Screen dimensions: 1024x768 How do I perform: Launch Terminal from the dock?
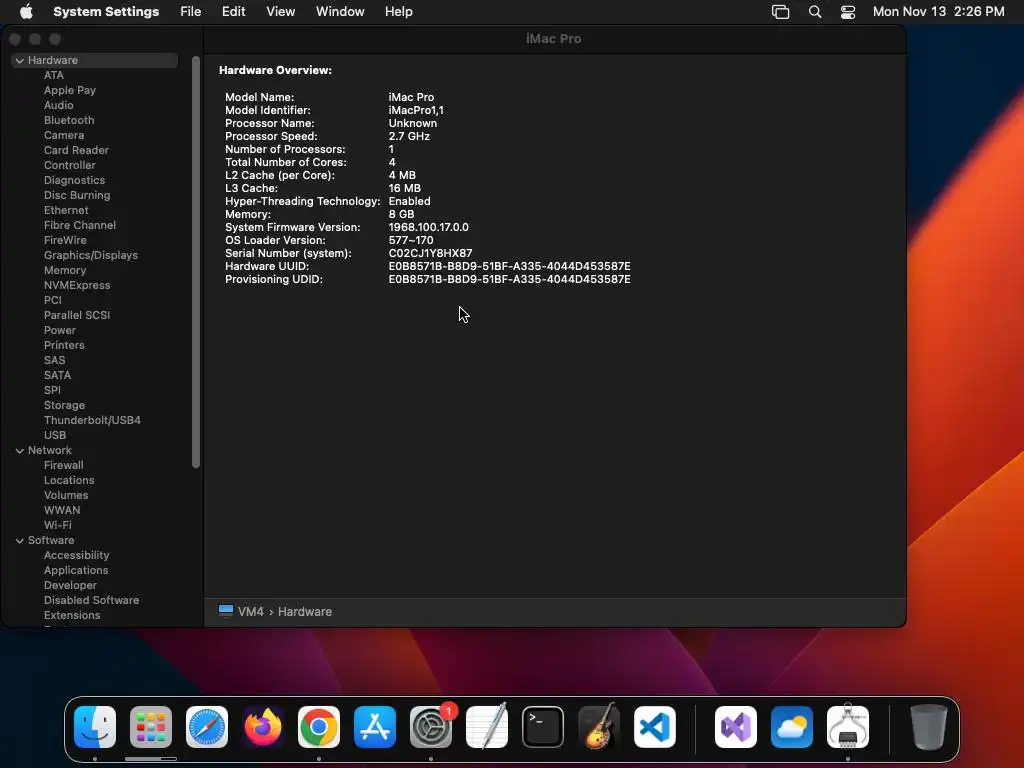point(543,727)
